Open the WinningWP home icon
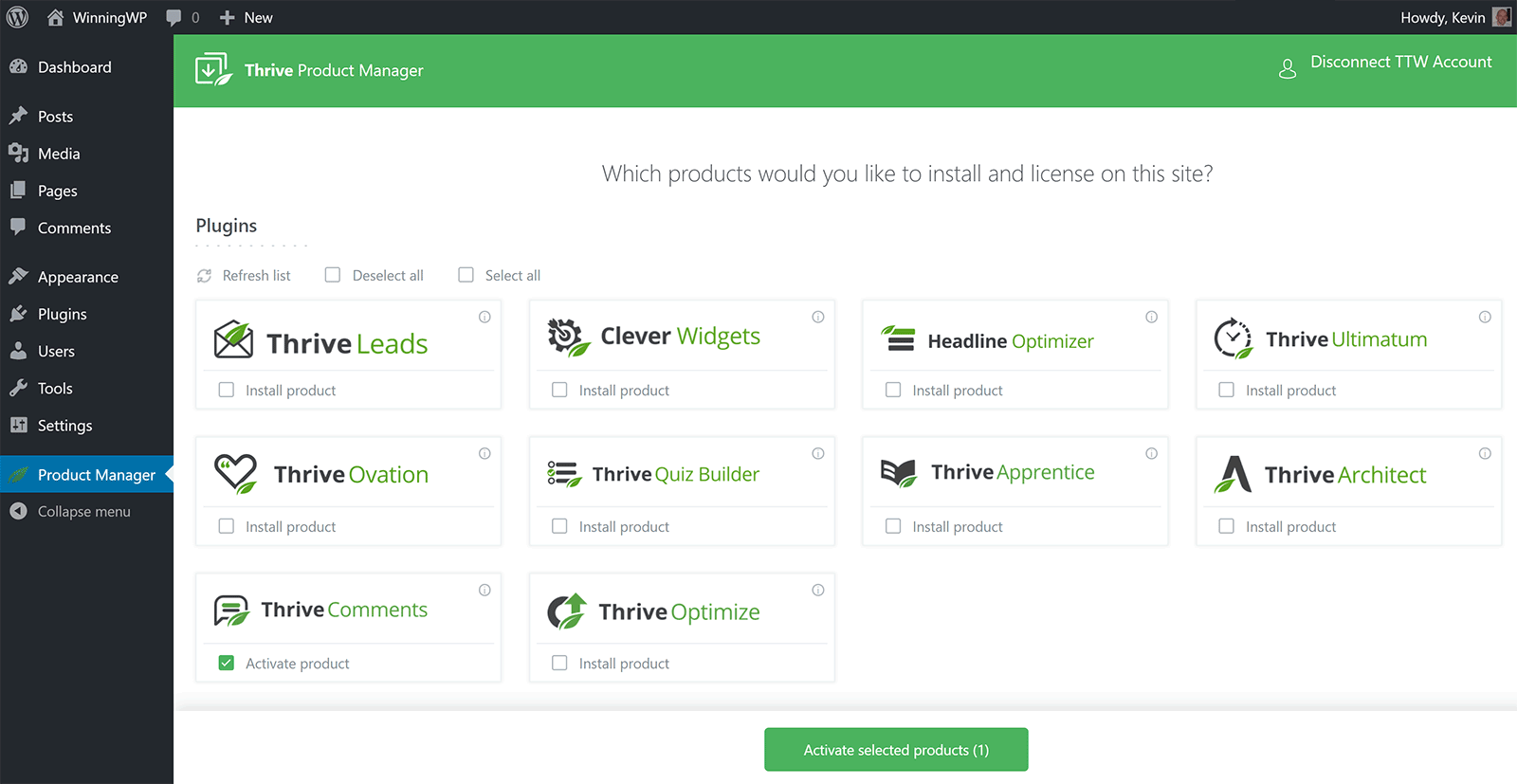This screenshot has width=1517, height=784. point(56,17)
